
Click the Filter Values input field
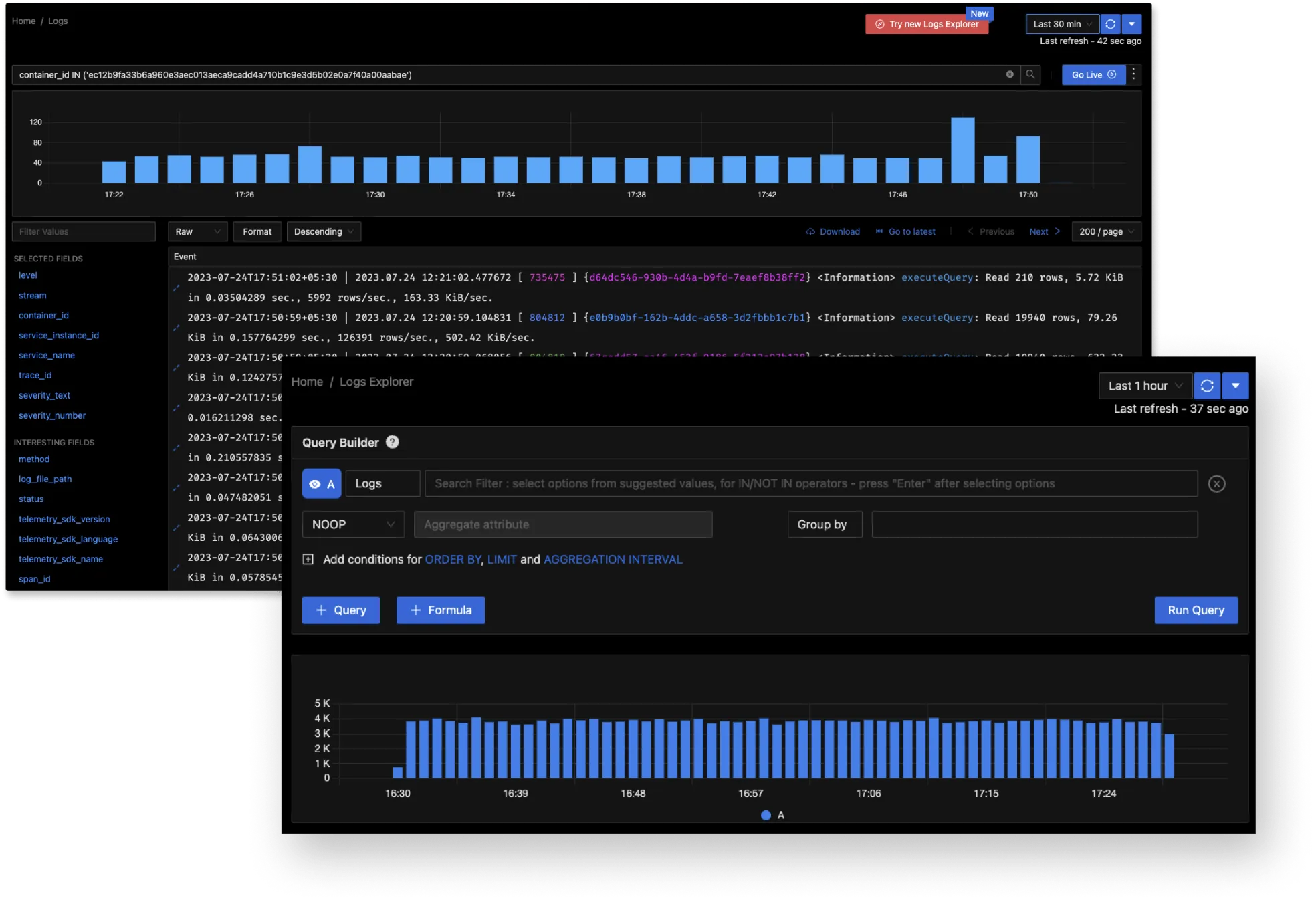click(x=84, y=231)
